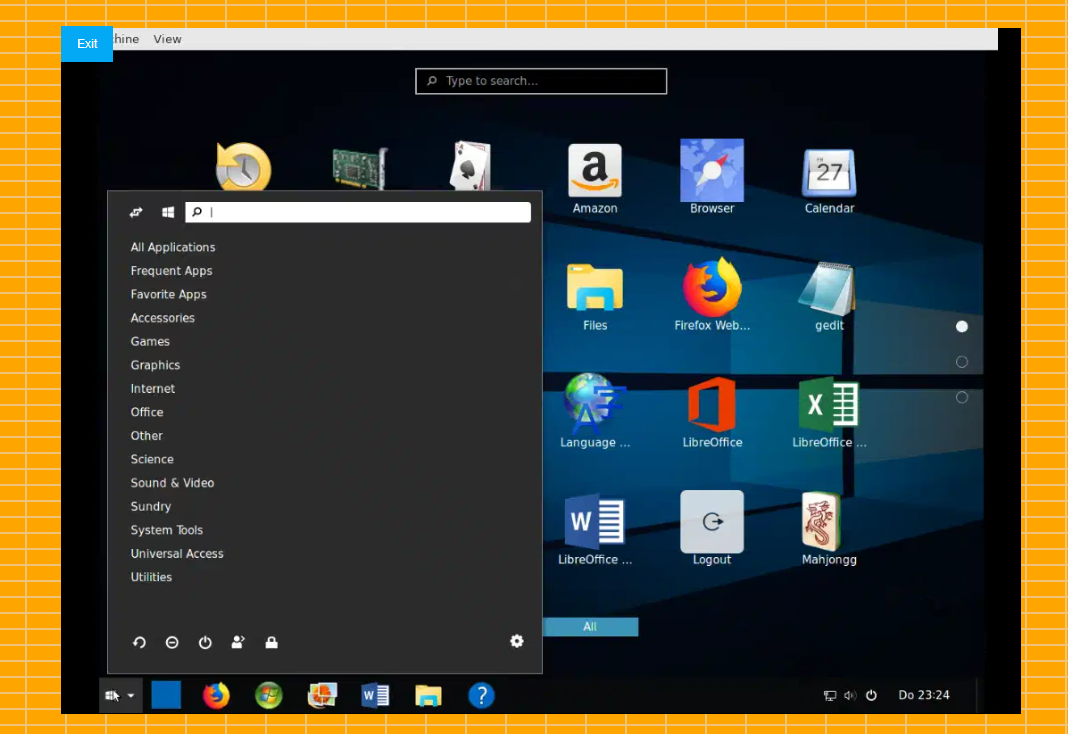Switch to the All tab below the app grid

[x=590, y=626]
